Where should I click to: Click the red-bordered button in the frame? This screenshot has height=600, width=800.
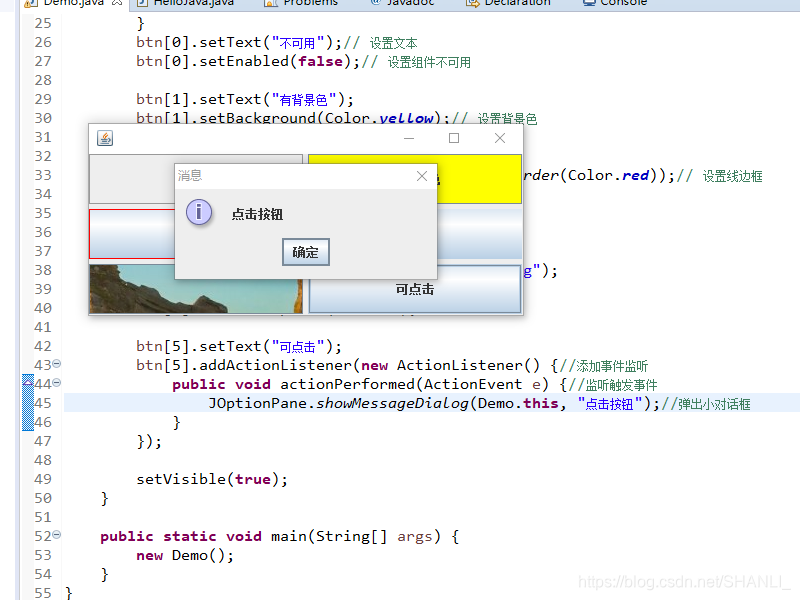point(132,234)
